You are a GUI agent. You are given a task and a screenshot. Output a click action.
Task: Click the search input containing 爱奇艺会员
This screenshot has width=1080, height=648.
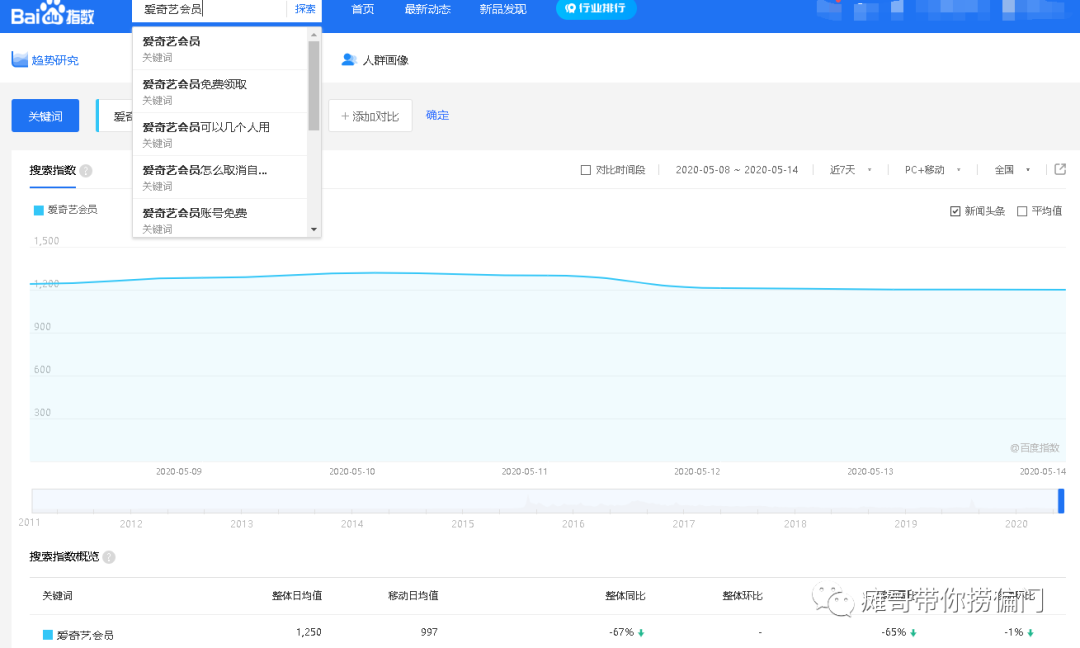point(210,9)
